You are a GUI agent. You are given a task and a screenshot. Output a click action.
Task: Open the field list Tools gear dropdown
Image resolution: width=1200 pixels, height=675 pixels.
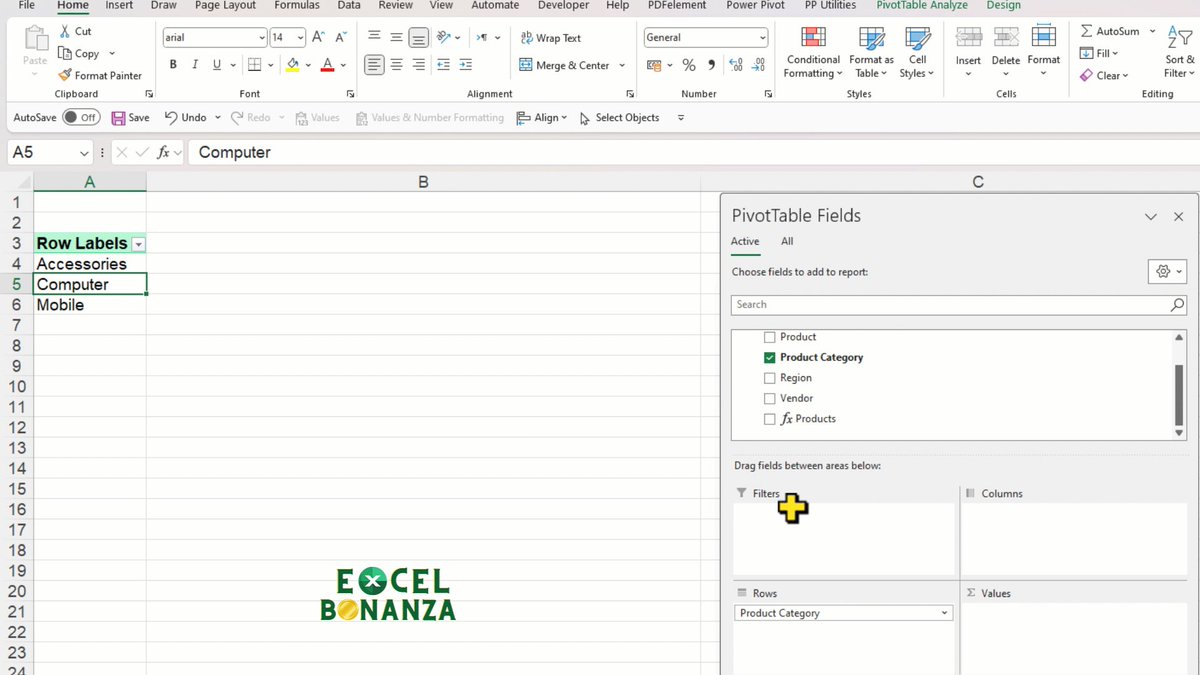point(1168,271)
